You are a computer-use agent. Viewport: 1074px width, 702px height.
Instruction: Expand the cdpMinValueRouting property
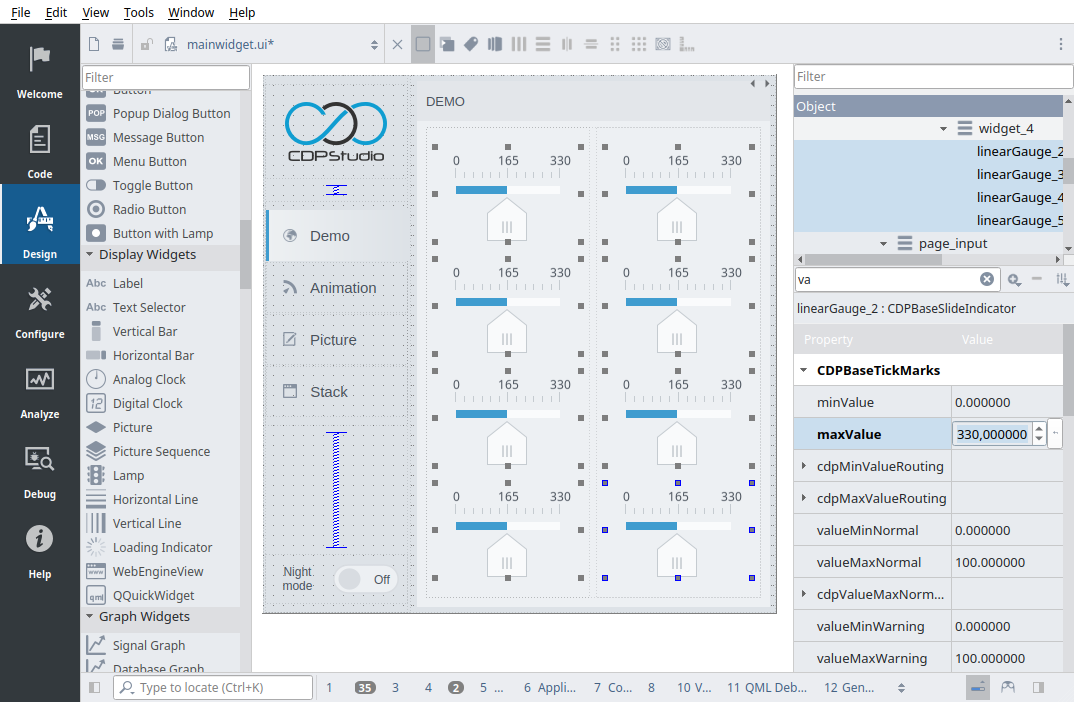(x=804, y=467)
